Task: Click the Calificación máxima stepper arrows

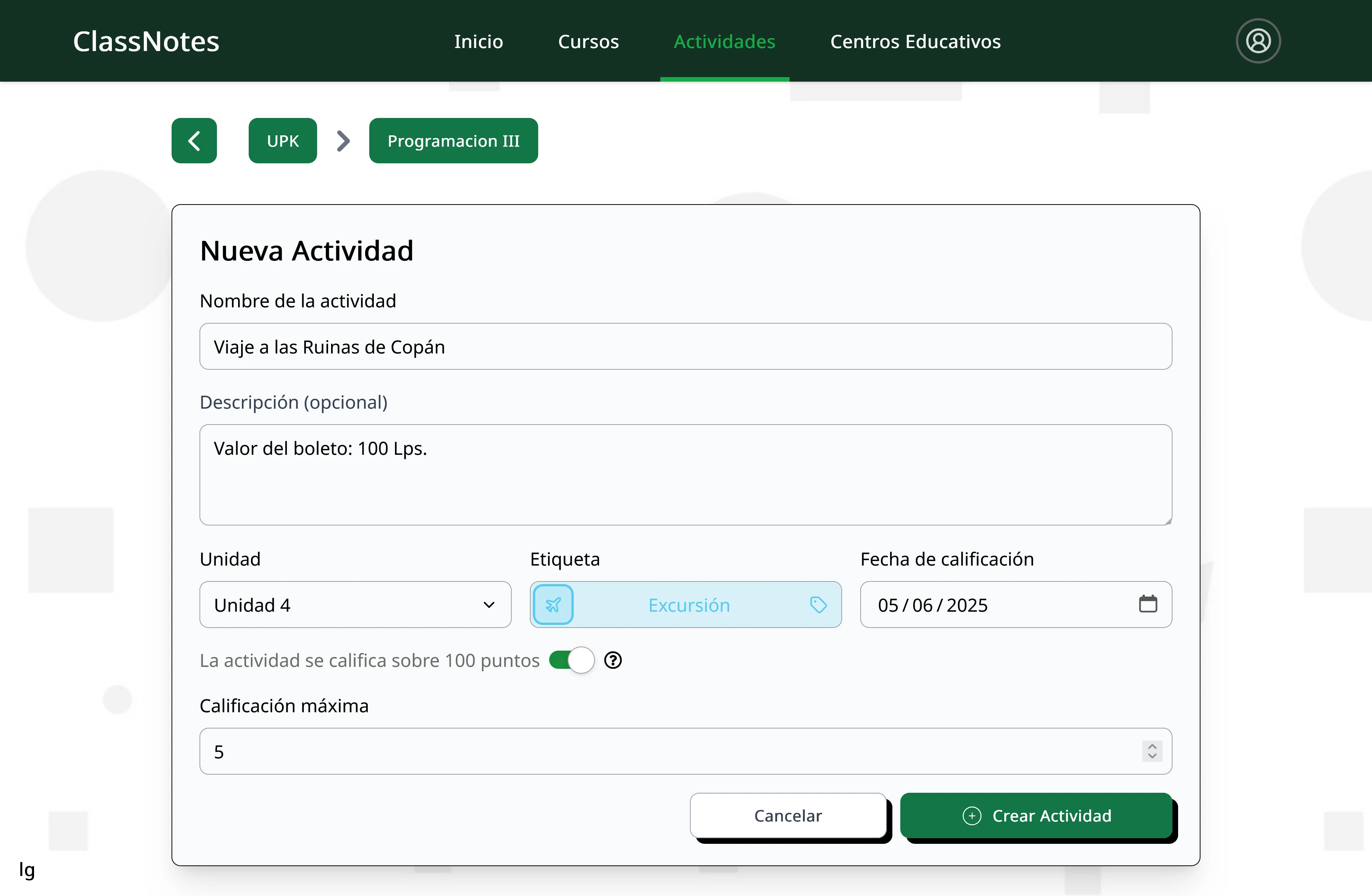Action: (1152, 751)
